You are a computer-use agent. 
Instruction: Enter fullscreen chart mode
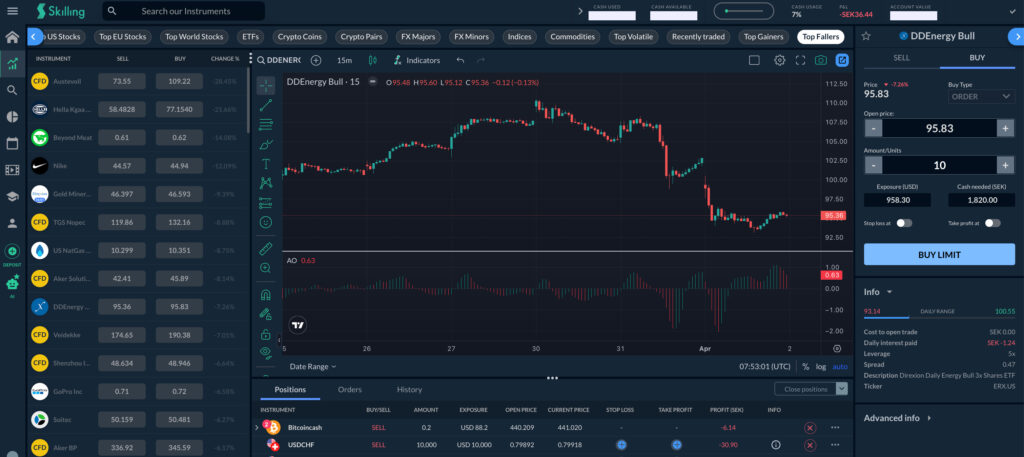800,60
